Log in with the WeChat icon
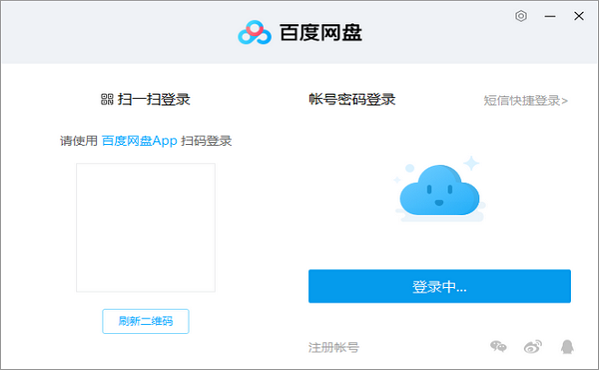599x370 pixels. pos(499,346)
